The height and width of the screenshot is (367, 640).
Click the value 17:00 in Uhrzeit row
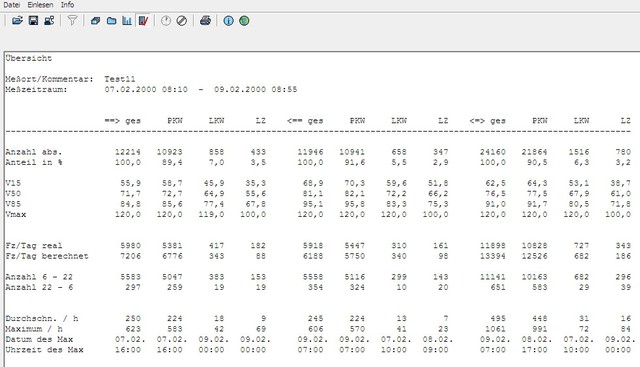(x=534, y=350)
